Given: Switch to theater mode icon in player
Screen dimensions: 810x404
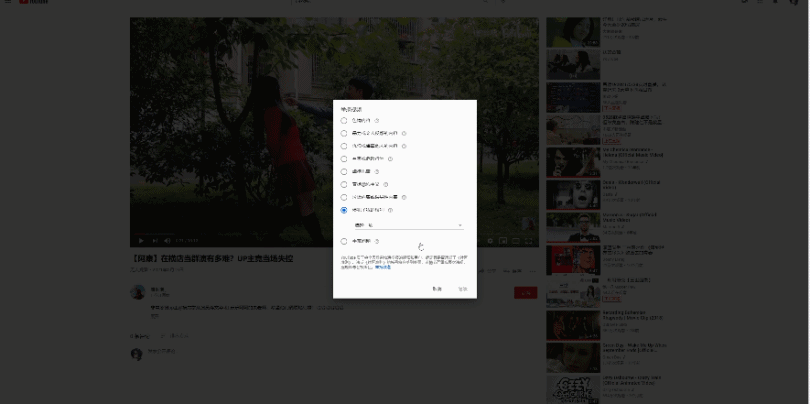Looking at the screenshot, I should coord(516,241).
